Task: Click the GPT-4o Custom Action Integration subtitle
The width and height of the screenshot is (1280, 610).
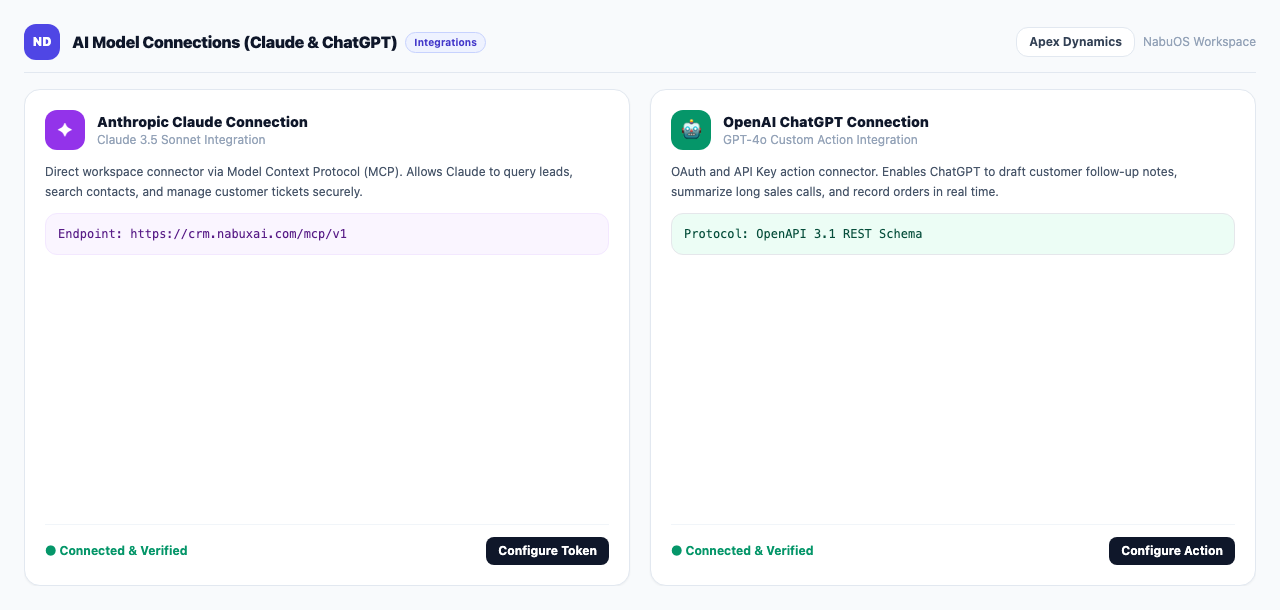Action: (820, 140)
